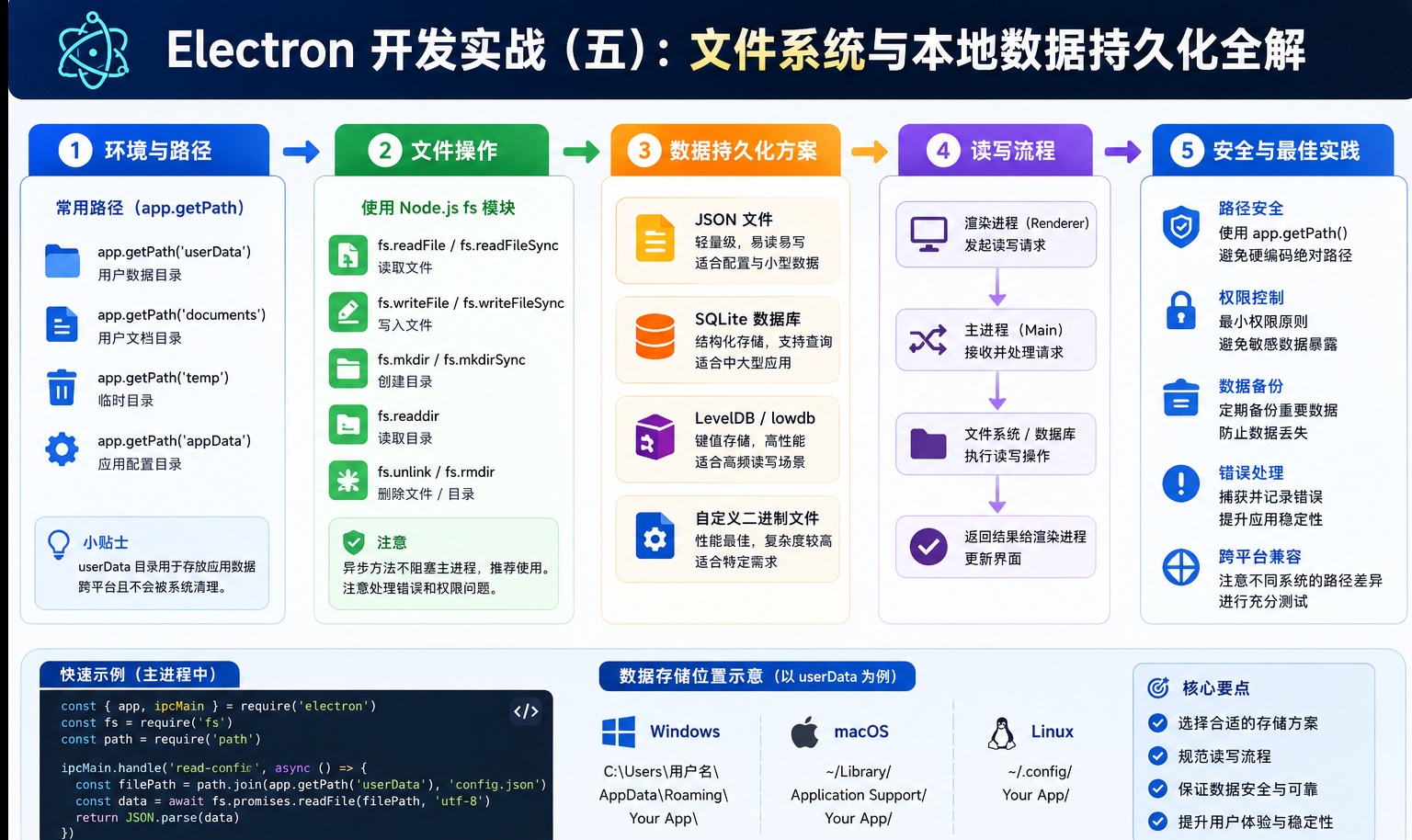This screenshot has height=840, width=1412.
Task: Click the Renderer monitor icon
Action: click(929, 233)
